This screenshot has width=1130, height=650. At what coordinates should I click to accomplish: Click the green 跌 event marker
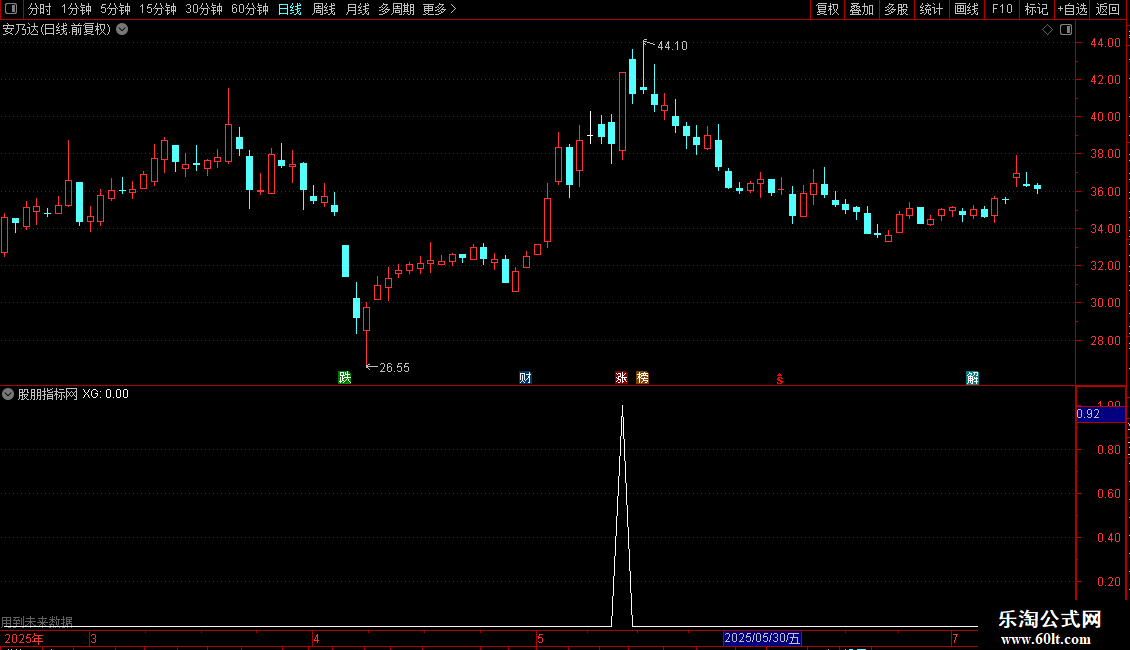click(x=345, y=378)
